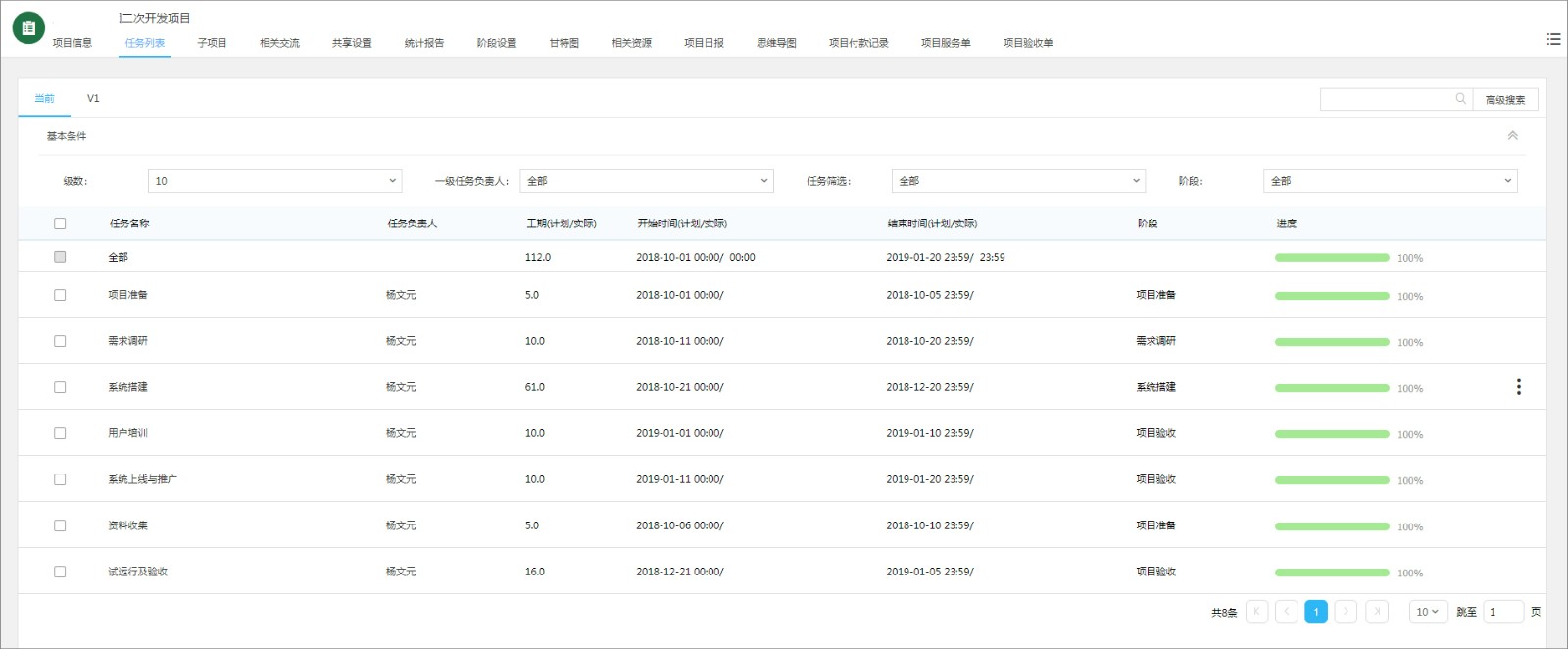This screenshot has height=649, width=1568.
Task: Open the page size dropdown showing 10
Action: click(x=1428, y=612)
